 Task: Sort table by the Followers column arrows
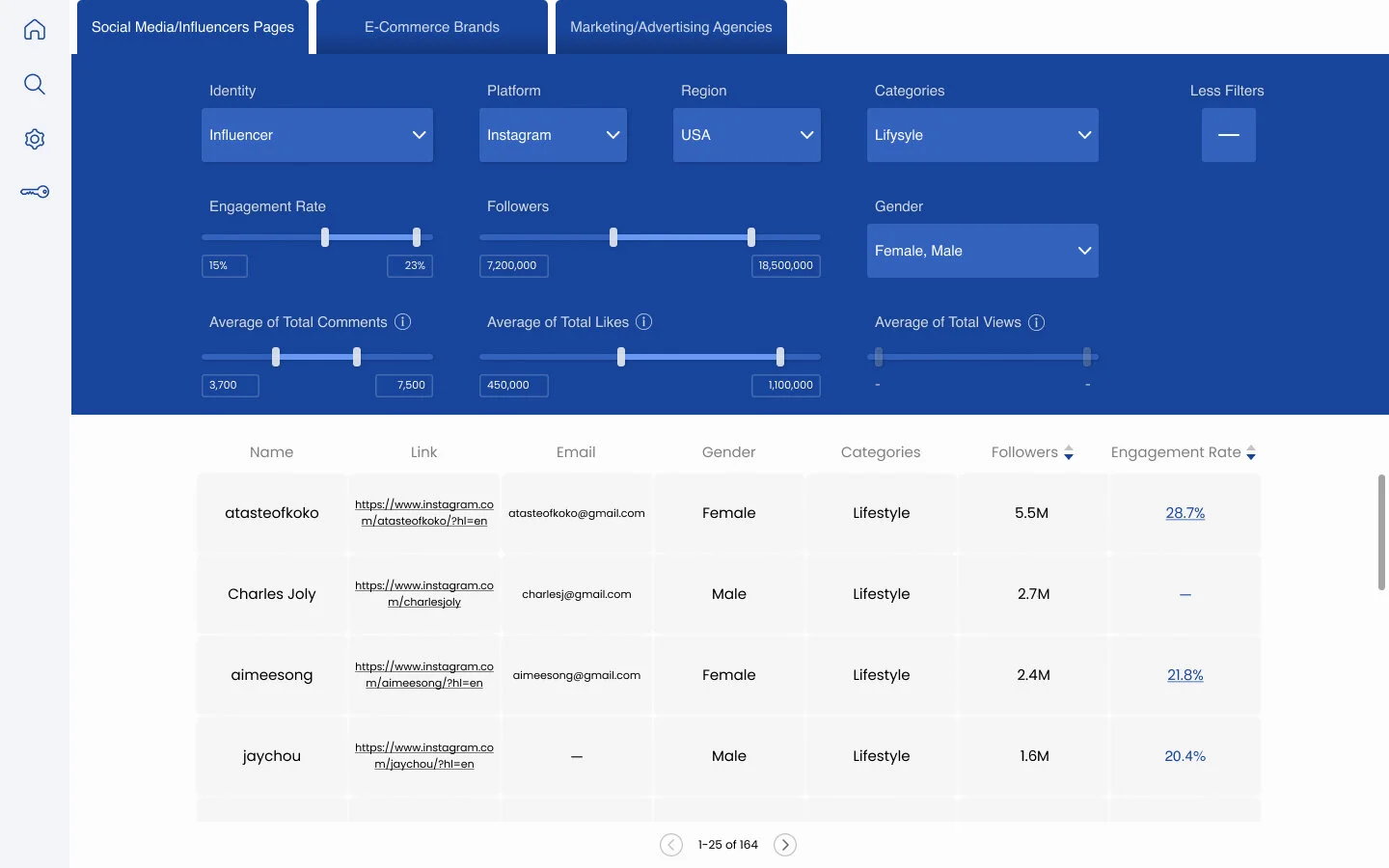1069,453
